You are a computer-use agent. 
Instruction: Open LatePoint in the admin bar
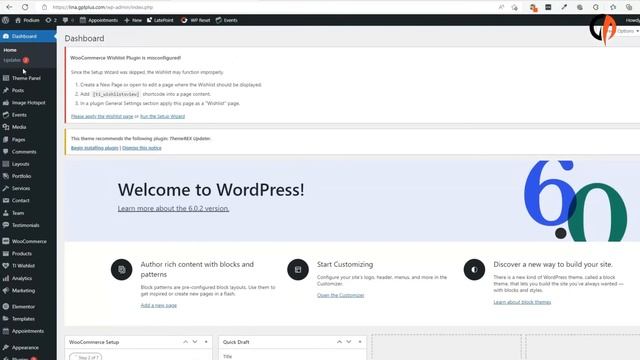pos(160,20)
